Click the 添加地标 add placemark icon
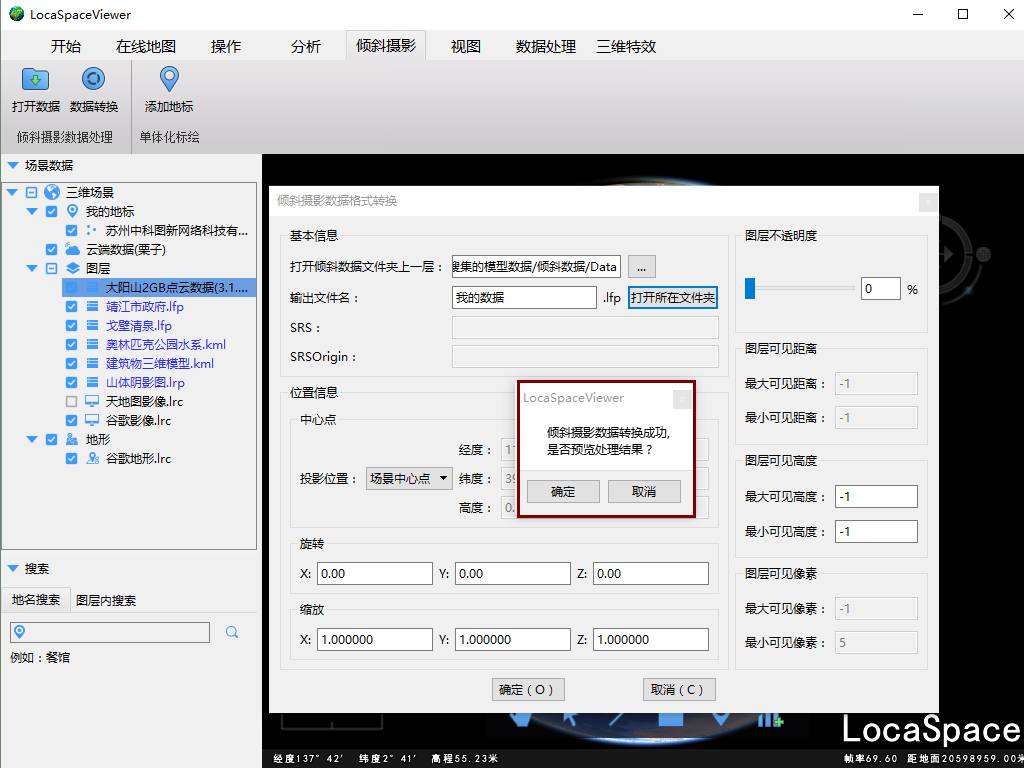 [x=169, y=79]
